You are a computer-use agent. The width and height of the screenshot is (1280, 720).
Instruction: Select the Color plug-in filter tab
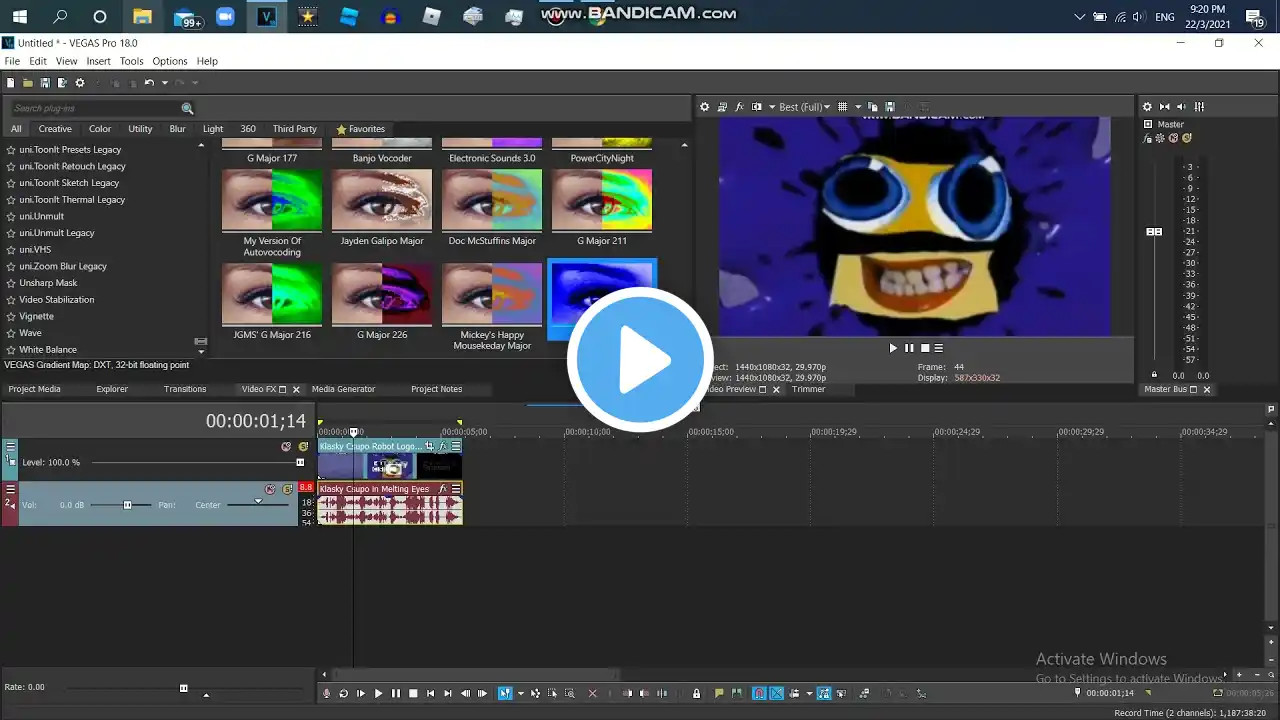(100, 129)
